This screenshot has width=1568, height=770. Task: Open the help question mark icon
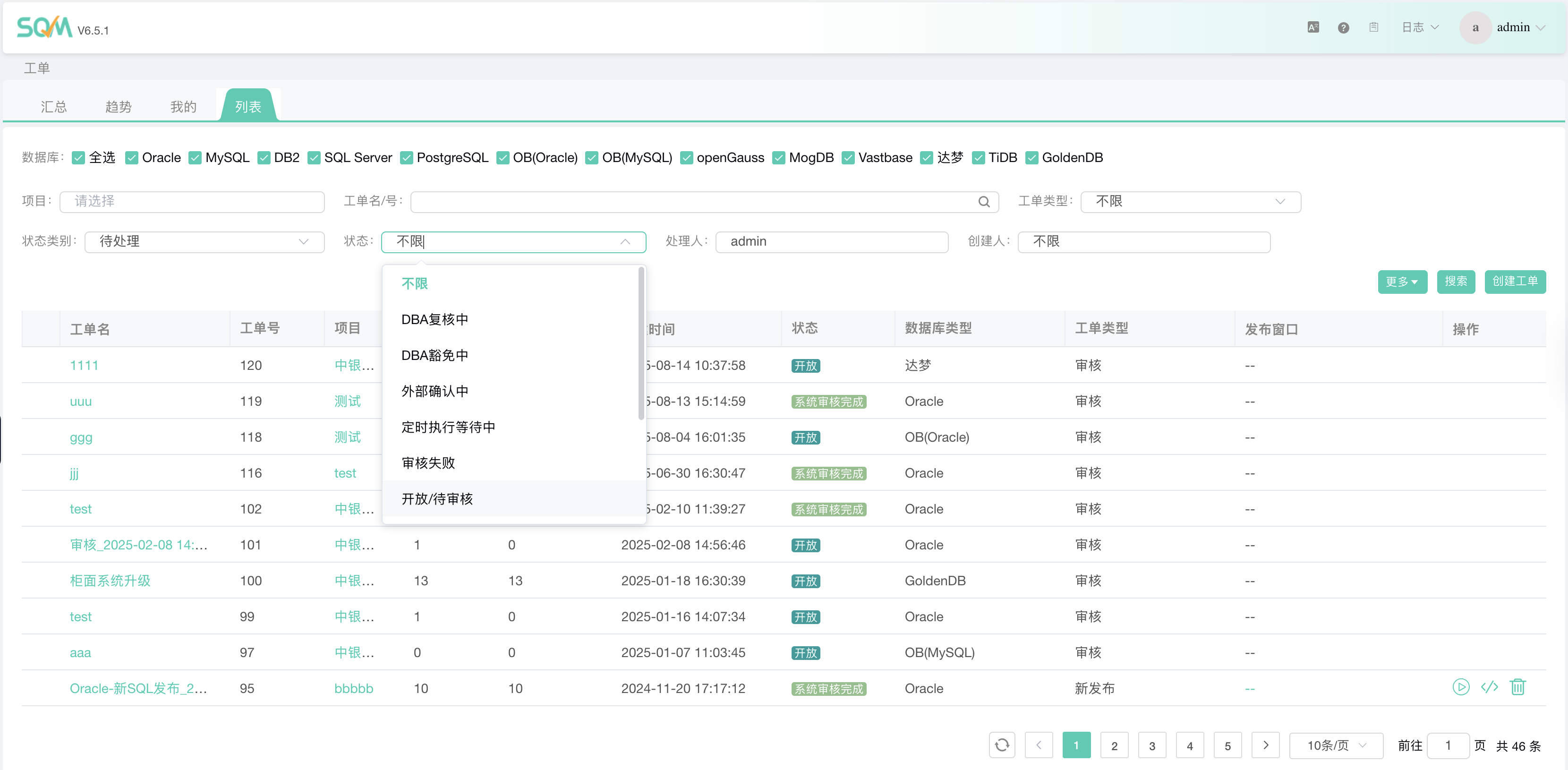point(1343,28)
